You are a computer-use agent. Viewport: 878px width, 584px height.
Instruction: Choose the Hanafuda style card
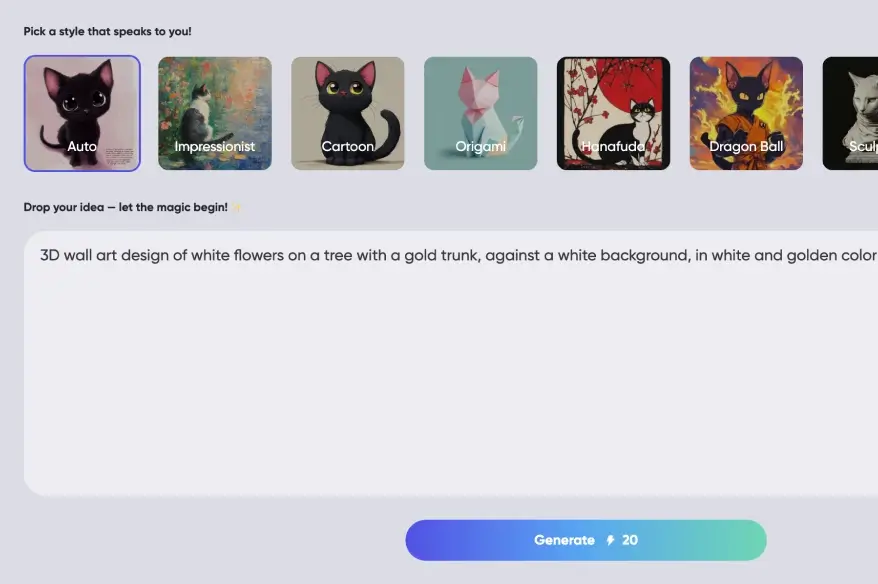(613, 113)
